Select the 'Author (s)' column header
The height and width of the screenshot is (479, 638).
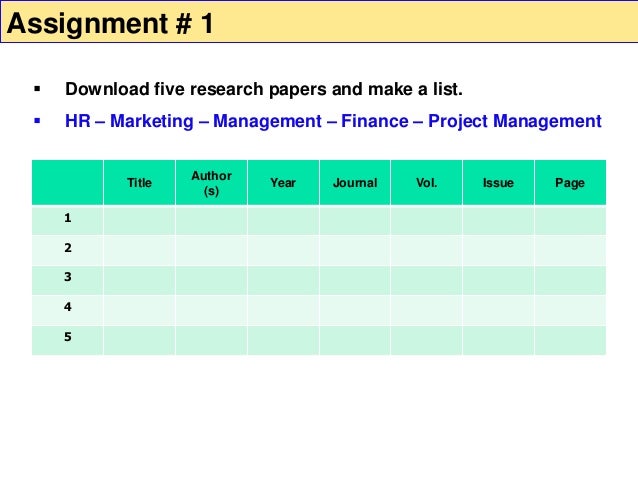click(x=211, y=183)
